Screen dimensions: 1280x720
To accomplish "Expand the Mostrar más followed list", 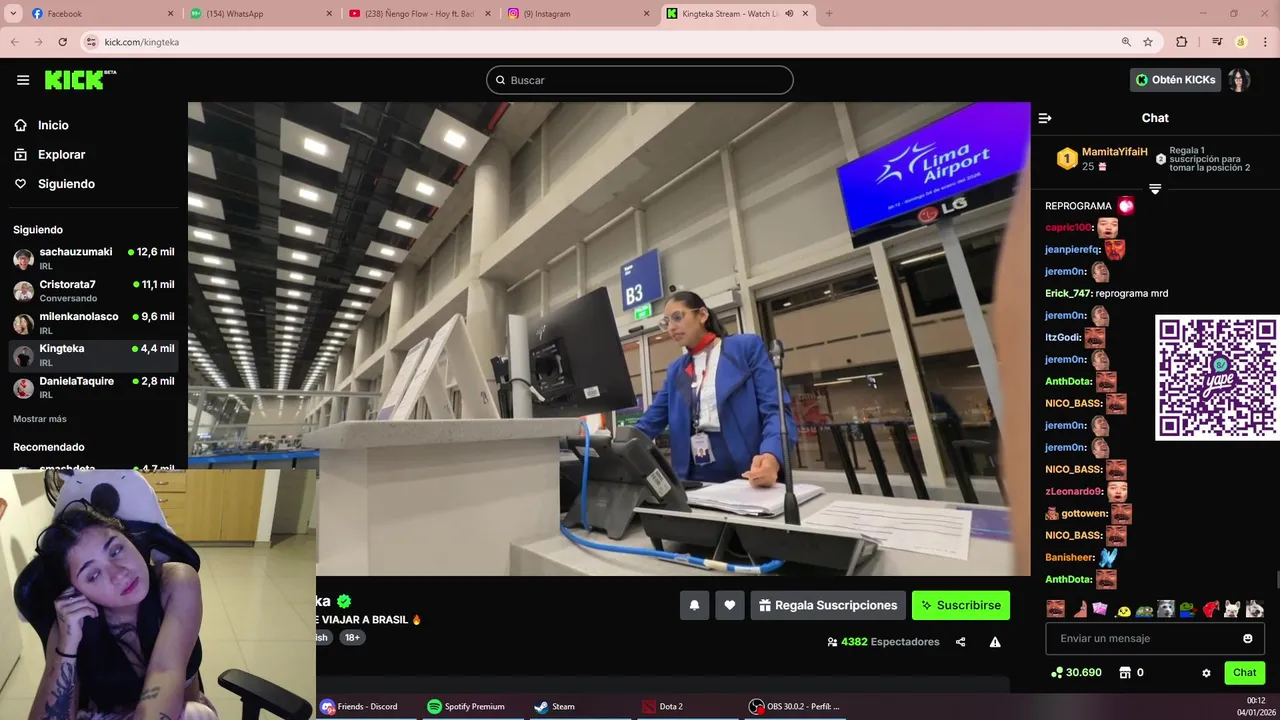I will pos(40,419).
